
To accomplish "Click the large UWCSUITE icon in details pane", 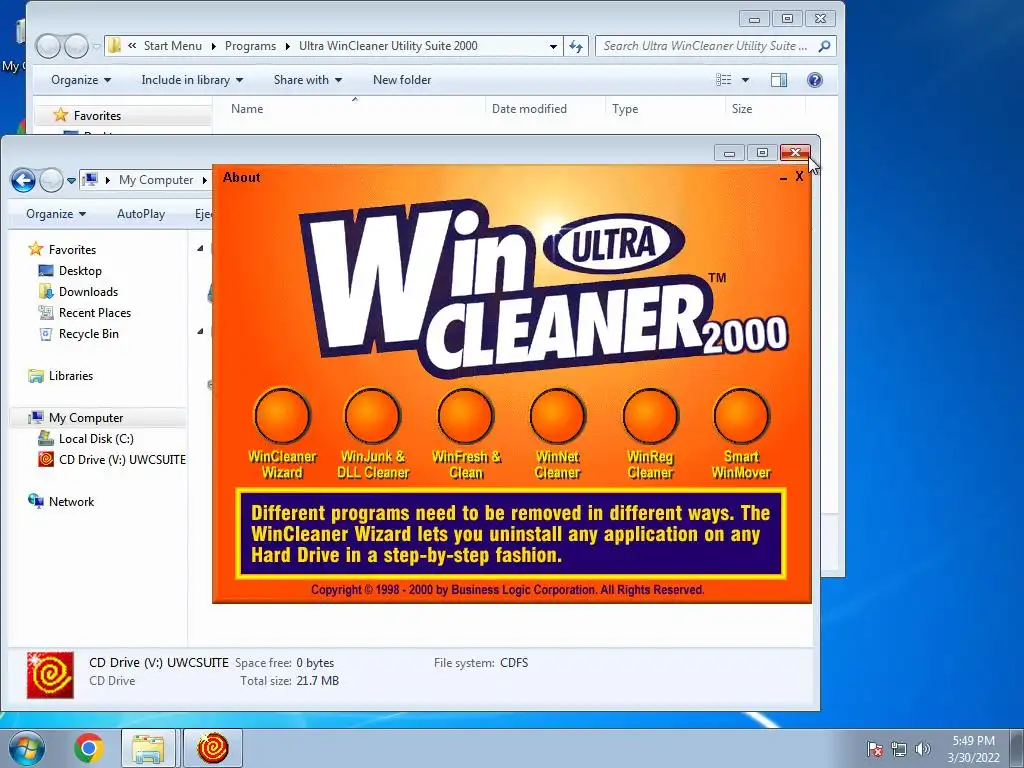I will (x=50, y=675).
